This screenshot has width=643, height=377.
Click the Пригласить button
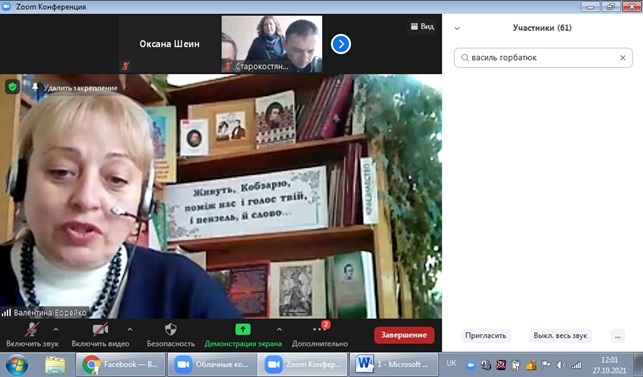coord(486,336)
